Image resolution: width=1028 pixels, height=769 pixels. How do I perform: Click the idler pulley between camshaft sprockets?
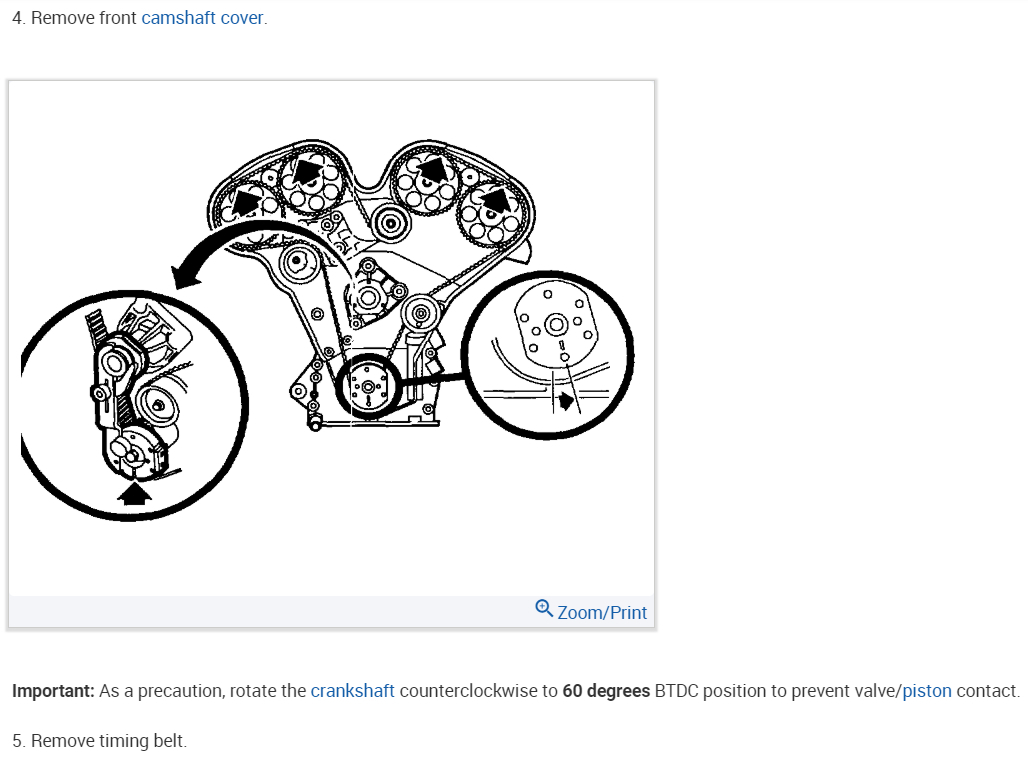tap(391, 224)
